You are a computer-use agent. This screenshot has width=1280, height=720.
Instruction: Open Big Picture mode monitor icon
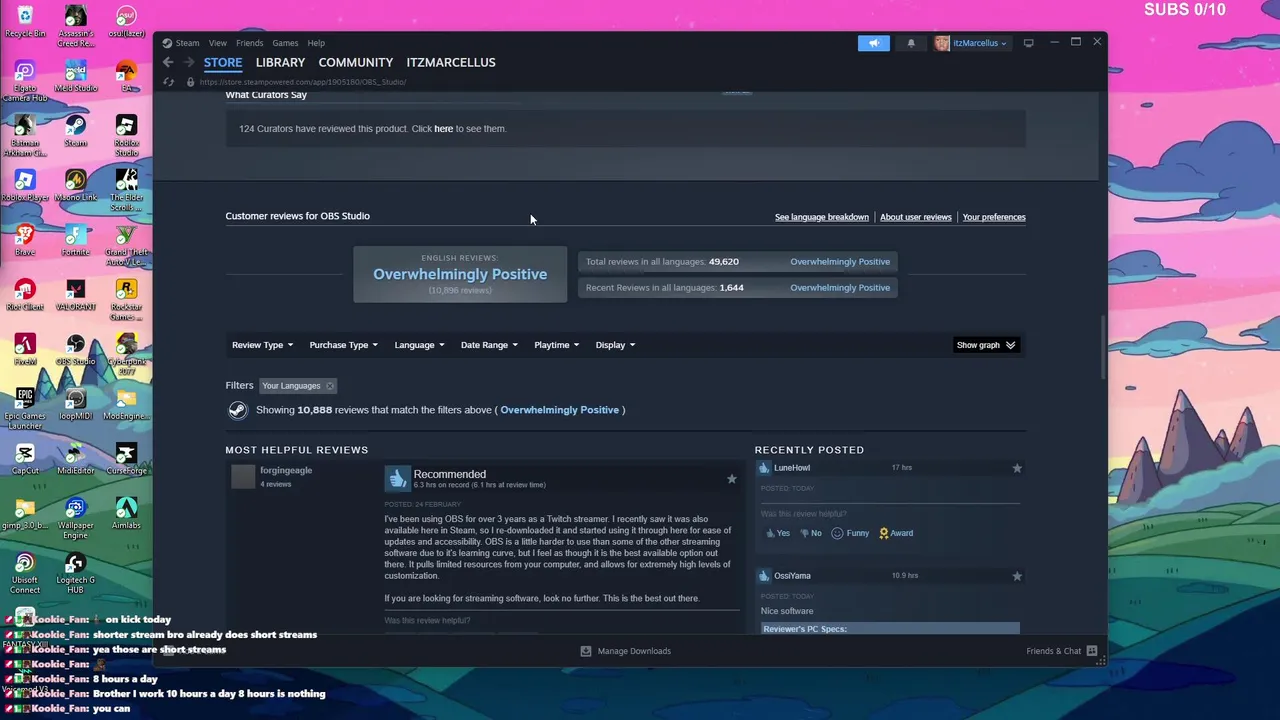click(x=1028, y=43)
